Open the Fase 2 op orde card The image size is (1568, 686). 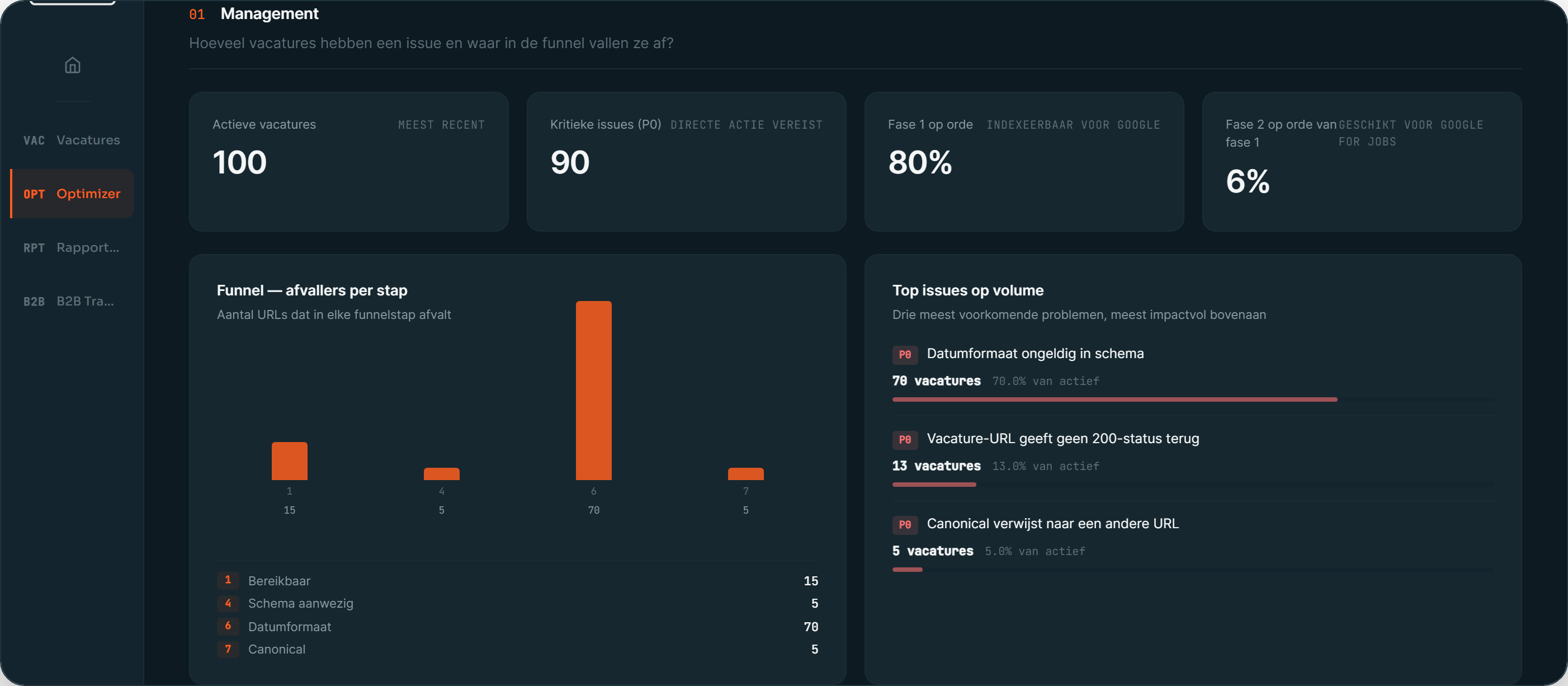click(1362, 162)
